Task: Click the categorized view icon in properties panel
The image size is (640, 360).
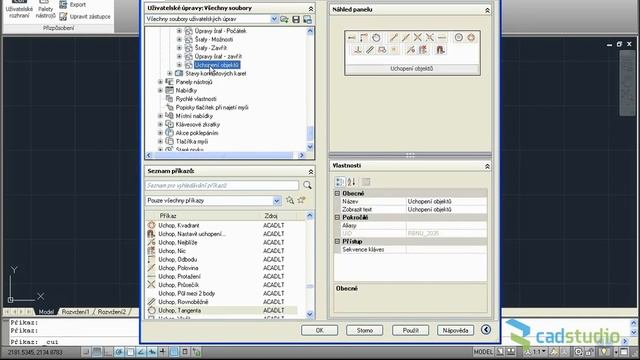Action: coord(340,182)
